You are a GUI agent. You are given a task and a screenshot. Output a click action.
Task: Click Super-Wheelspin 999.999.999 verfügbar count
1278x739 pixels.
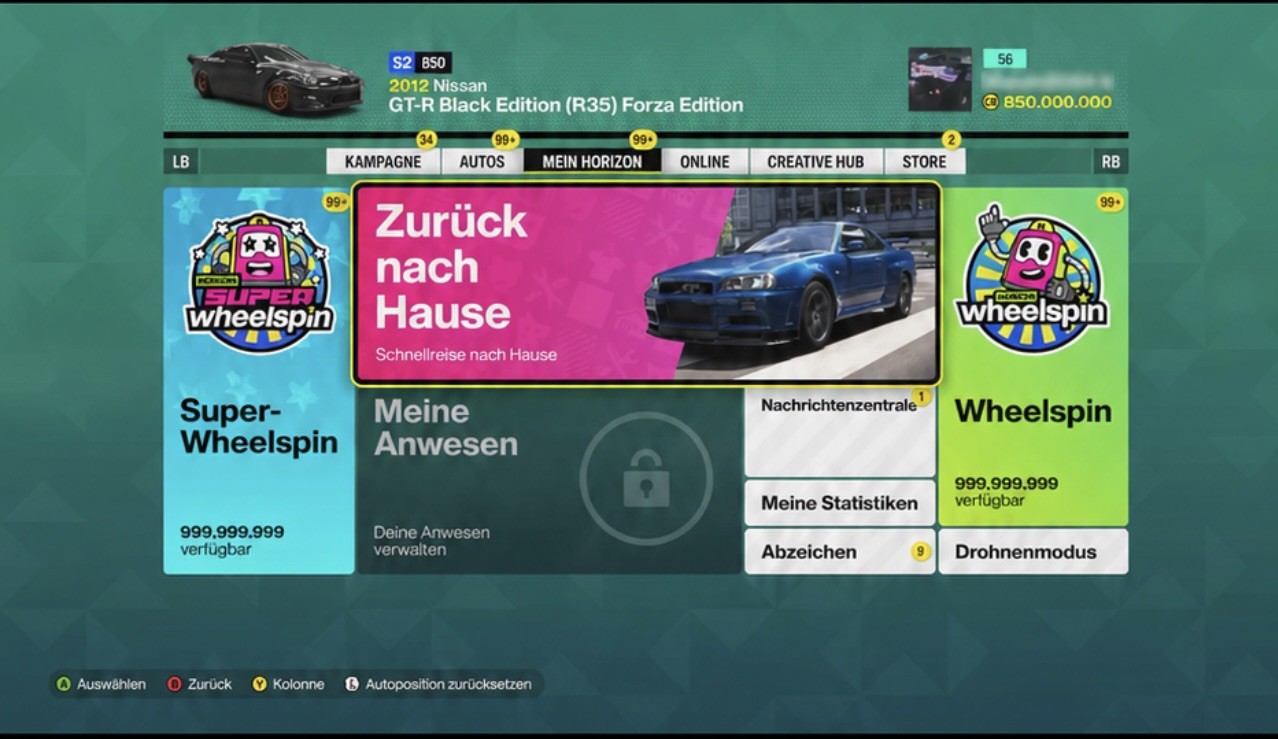pos(232,540)
